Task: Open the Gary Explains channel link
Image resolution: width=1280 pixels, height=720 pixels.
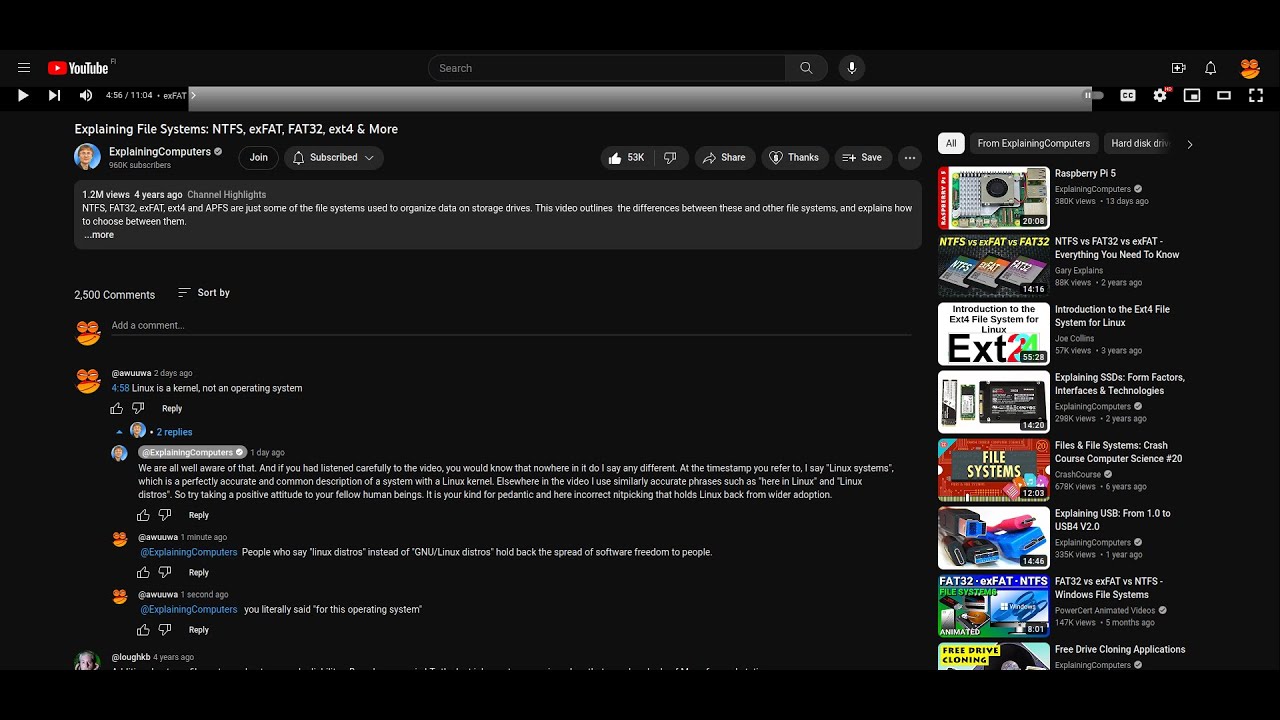Action: tap(1079, 270)
